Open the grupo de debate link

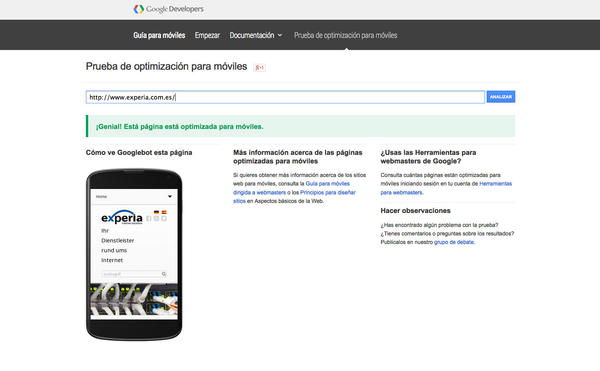[454, 242]
